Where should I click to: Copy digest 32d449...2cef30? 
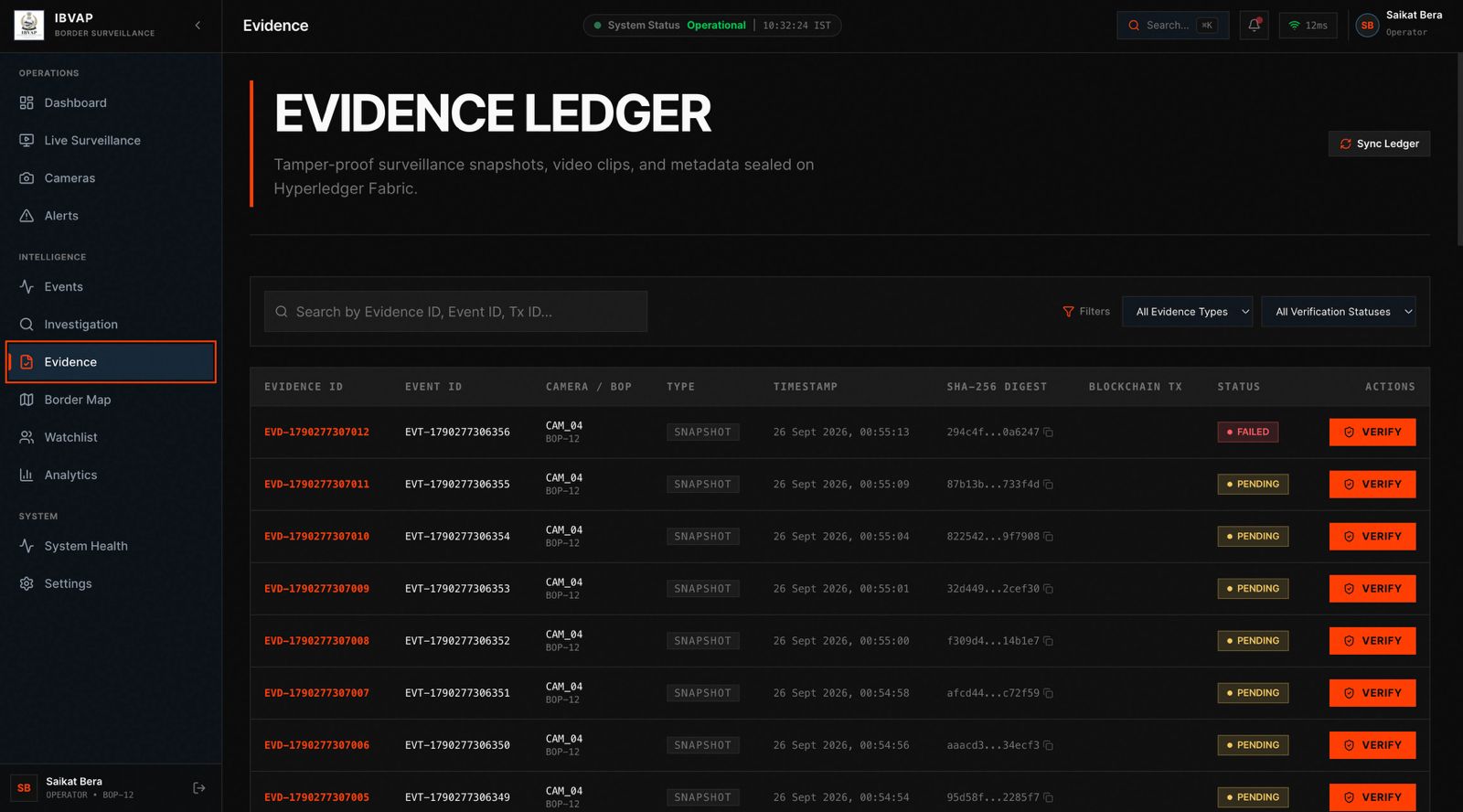pyautogui.click(x=1049, y=589)
